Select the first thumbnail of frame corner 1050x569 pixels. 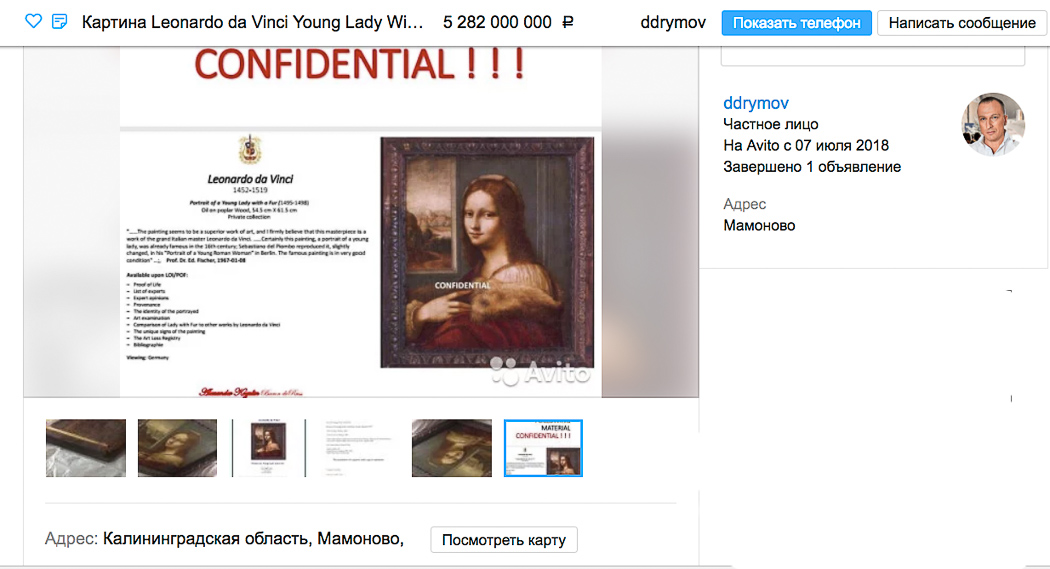pyautogui.click(x=86, y=448)
